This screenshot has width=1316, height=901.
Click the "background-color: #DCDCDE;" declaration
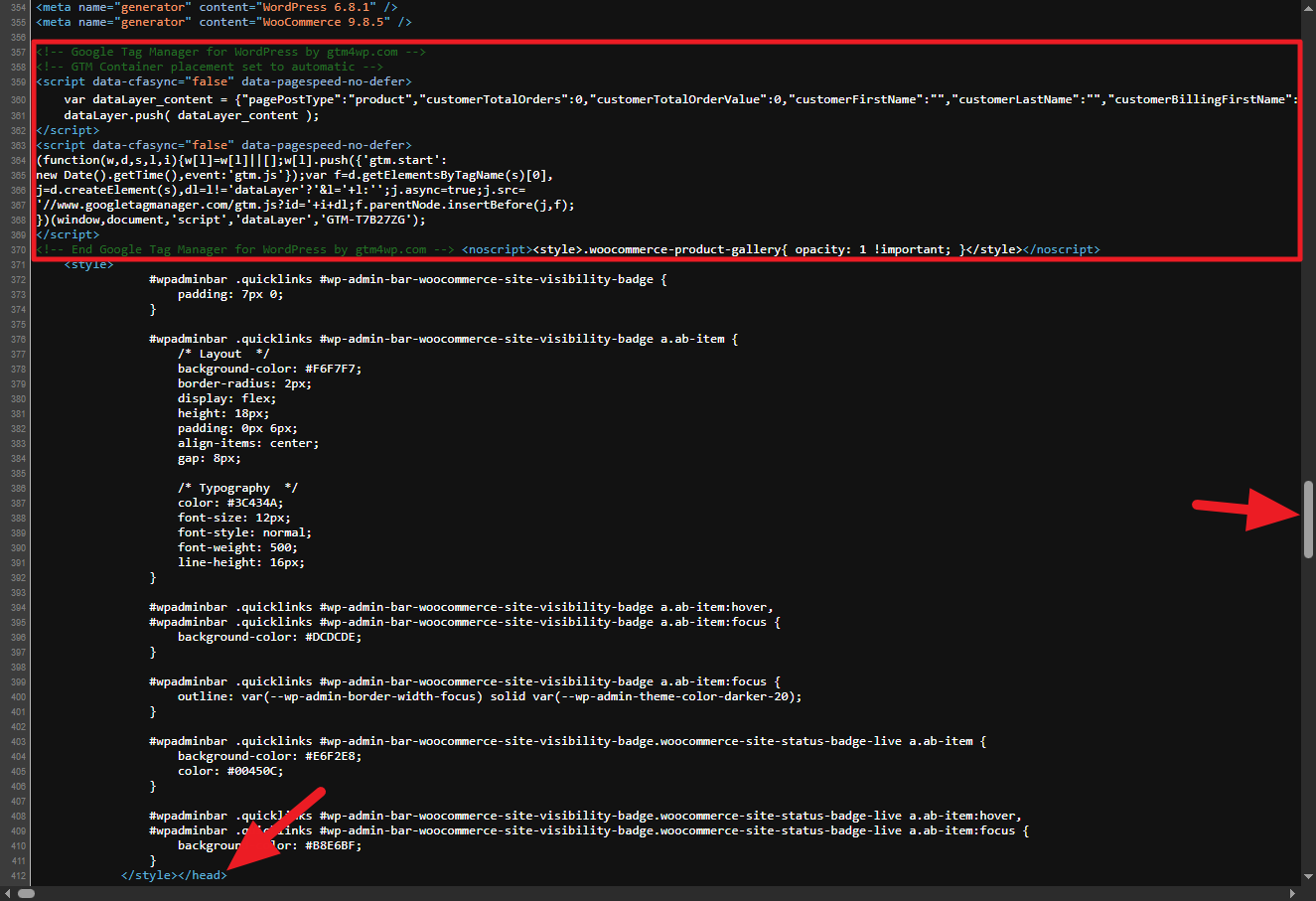click(270, 637)
